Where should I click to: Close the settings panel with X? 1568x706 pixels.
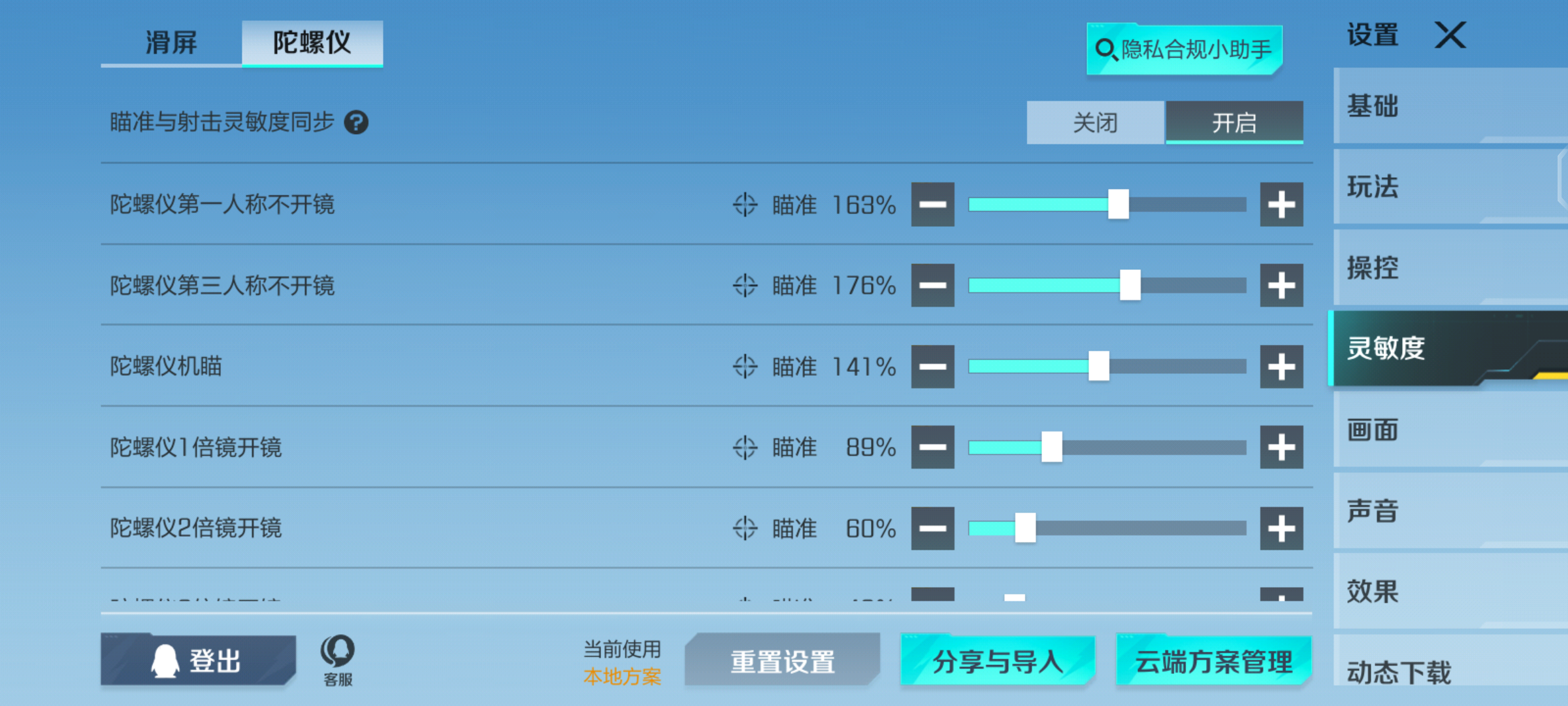coord(1450,35)
